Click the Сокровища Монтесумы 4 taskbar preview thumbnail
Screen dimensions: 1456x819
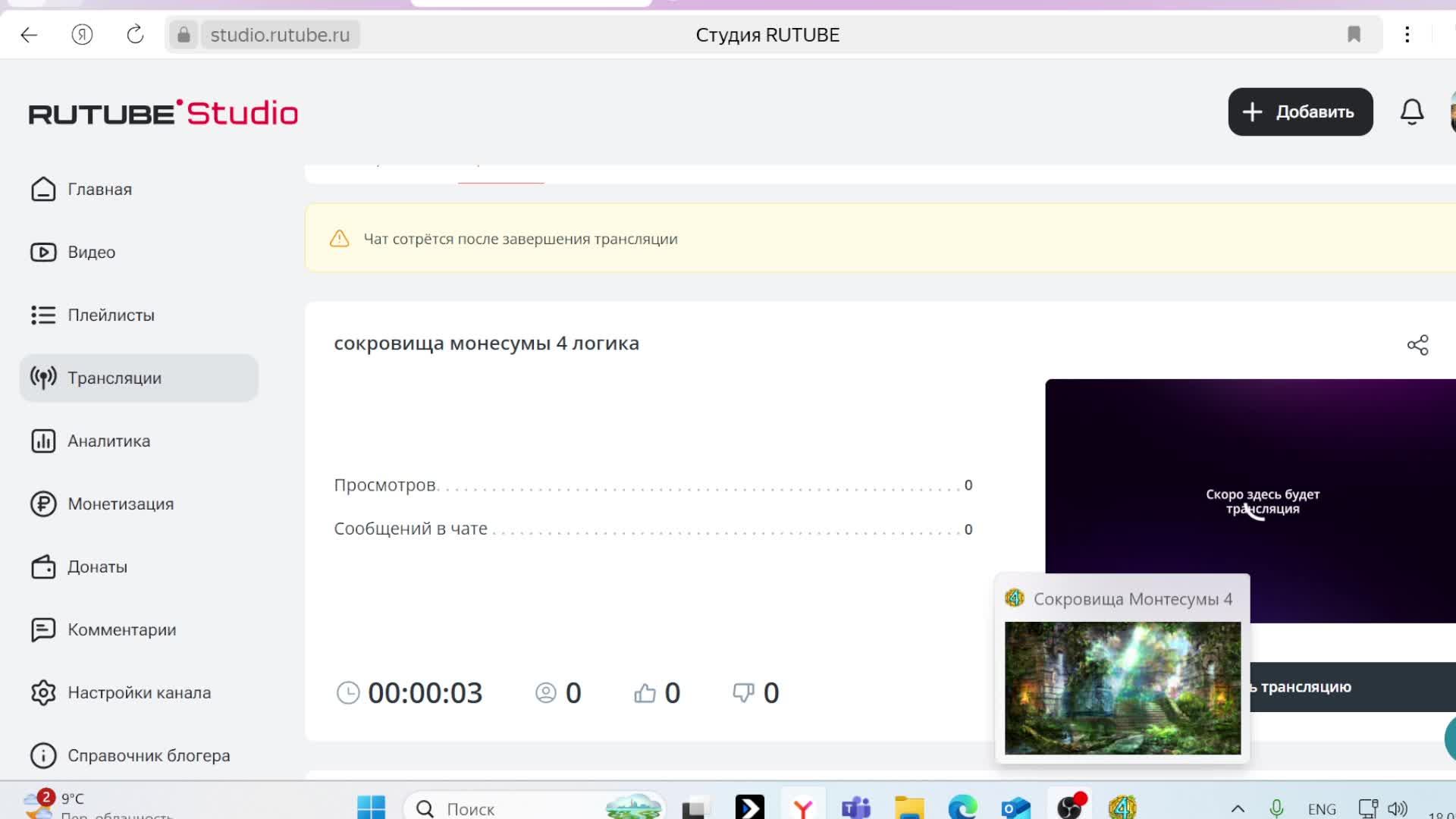coord(1122,688)
